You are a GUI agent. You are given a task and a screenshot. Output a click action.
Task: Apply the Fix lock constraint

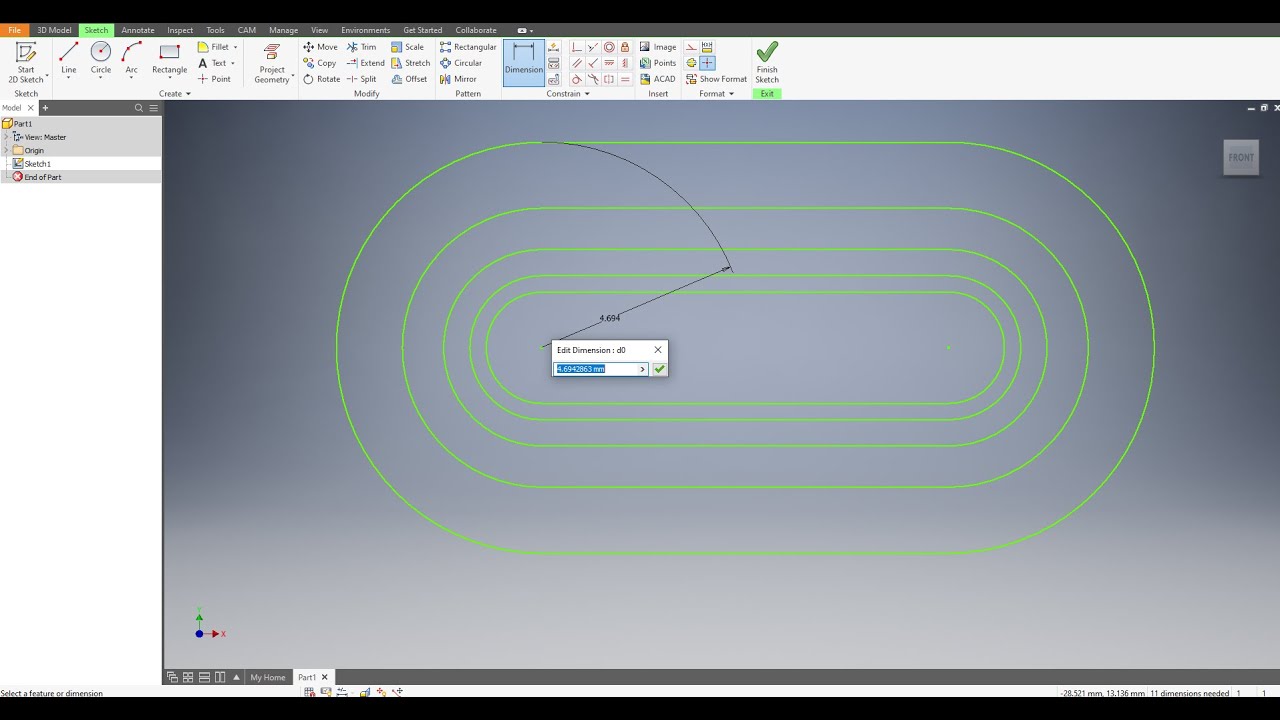click(625, 47)
